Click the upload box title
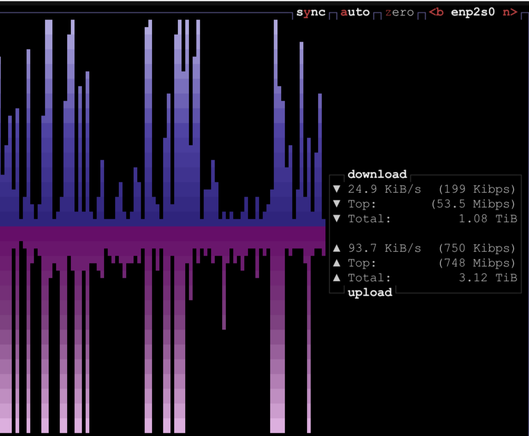Image resolution: width=529 pixels, height=436 pixels. (370, 292)
